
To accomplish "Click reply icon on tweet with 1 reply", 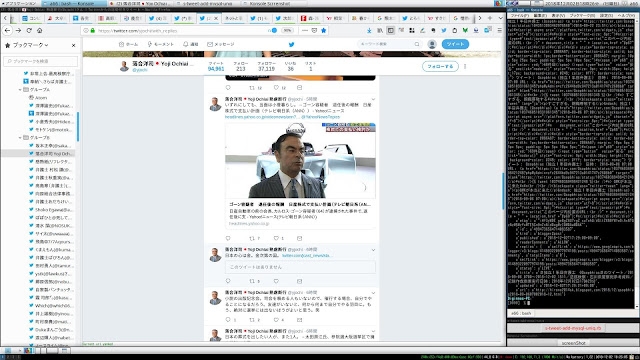I will coord(228,320).
